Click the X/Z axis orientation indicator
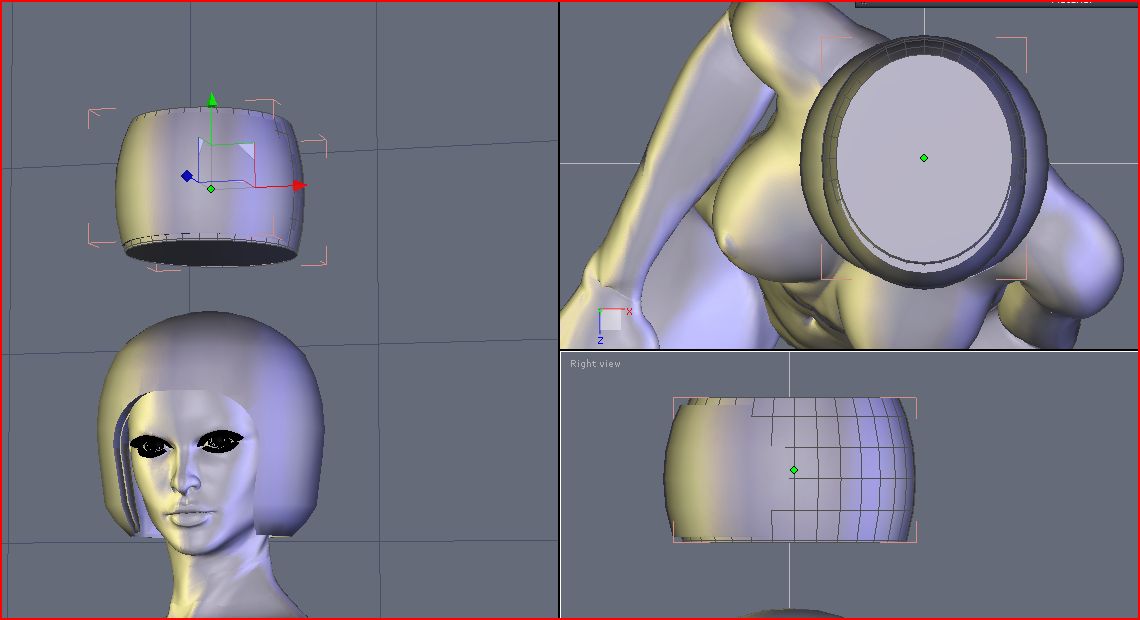Image resolution: width=1140 pixels, height=620 pixels. coord(614,325)
